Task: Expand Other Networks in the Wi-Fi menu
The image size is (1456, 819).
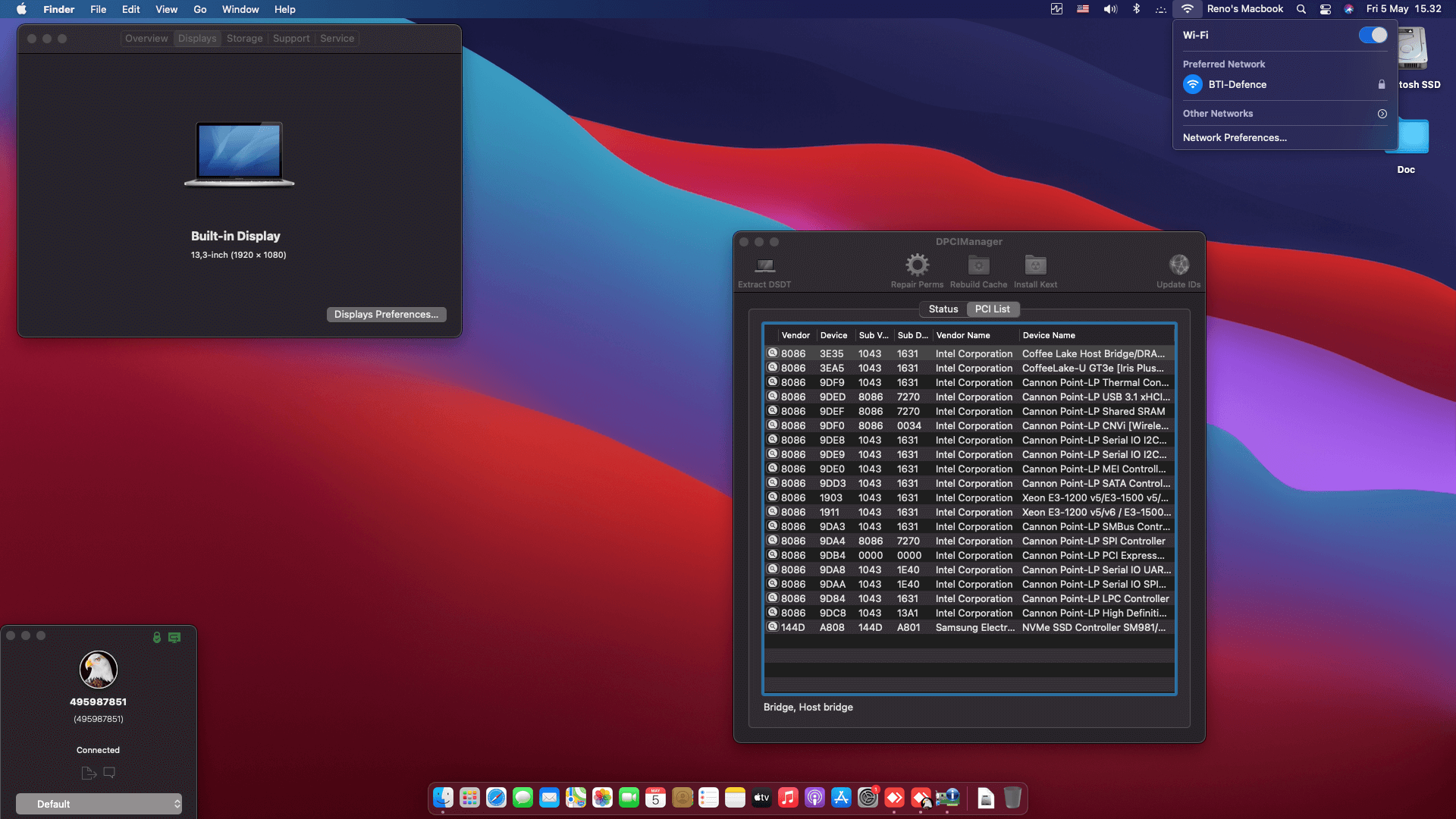Action: pyautogui.click(x=1382, y=113)
